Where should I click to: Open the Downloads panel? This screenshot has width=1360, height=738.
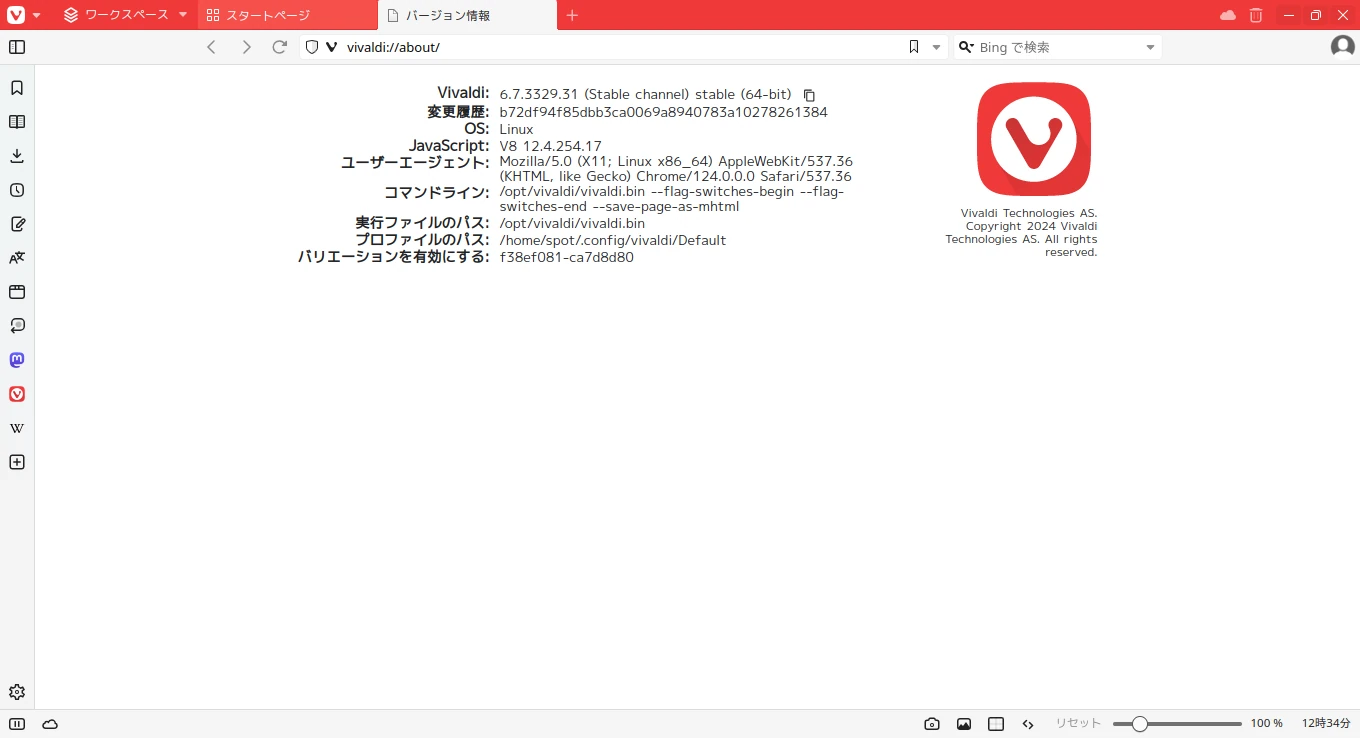(17, 156)
